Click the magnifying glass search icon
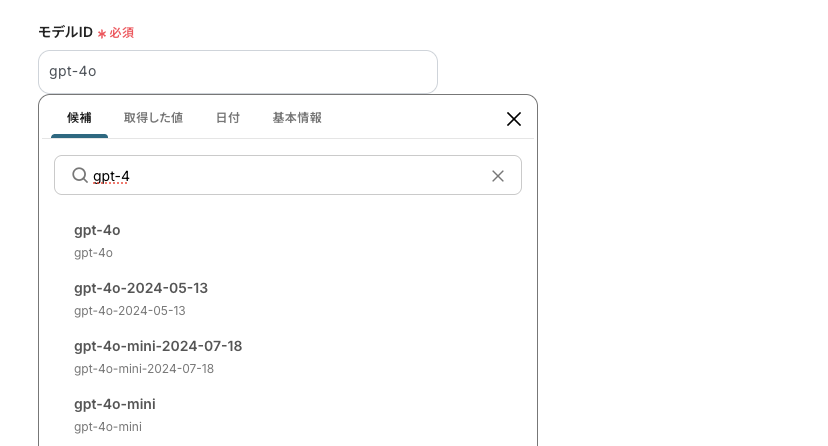This screenshot has width=828, height=446. pos(80,175)
